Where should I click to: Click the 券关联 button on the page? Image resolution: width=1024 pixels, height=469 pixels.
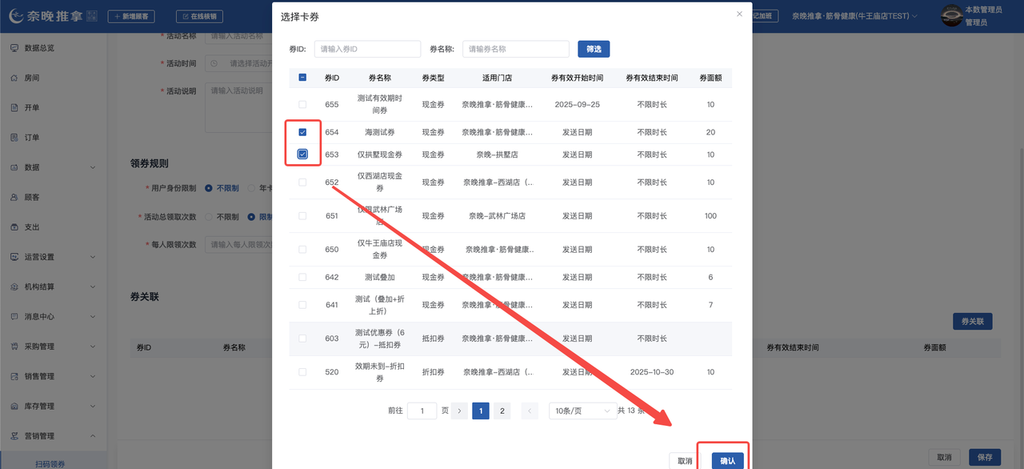972,321
